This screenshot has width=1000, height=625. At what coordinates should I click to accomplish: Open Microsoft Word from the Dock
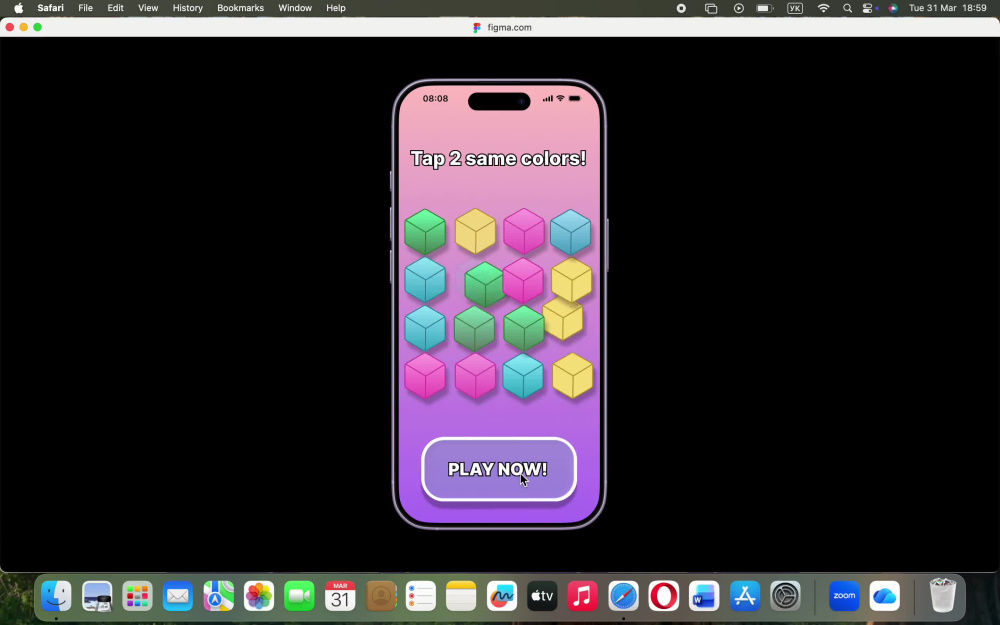704,596
